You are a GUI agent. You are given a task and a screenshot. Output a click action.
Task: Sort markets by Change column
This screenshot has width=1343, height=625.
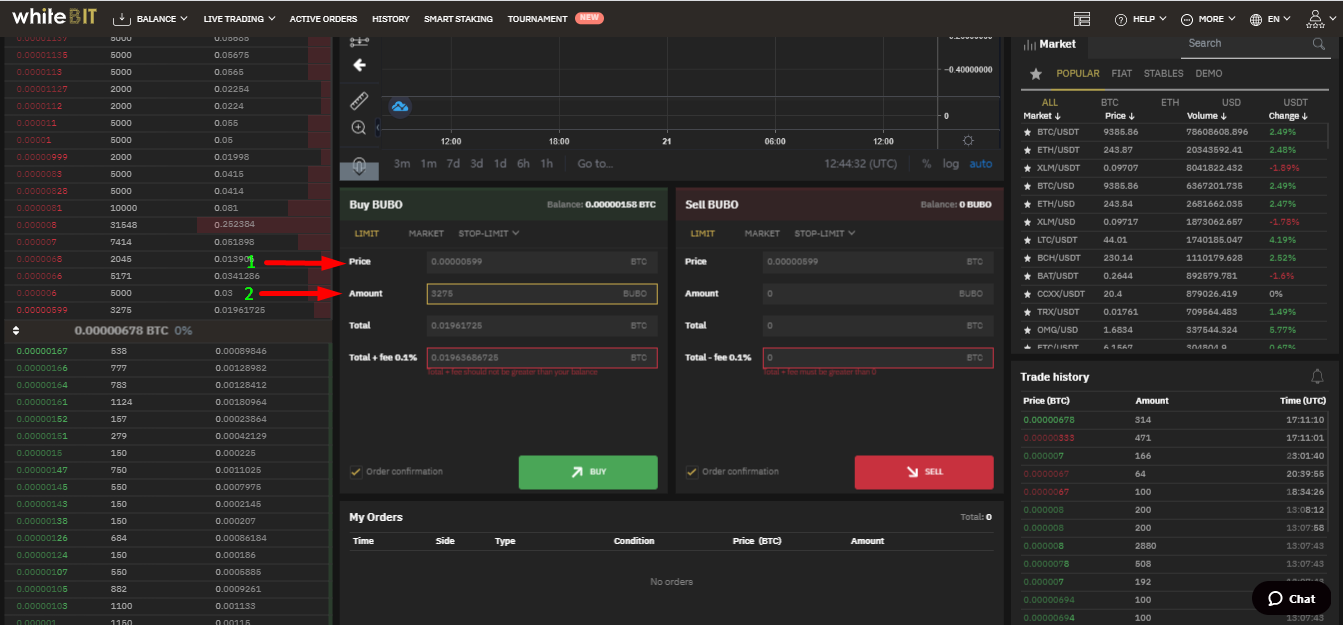[x=1287, y=116]
